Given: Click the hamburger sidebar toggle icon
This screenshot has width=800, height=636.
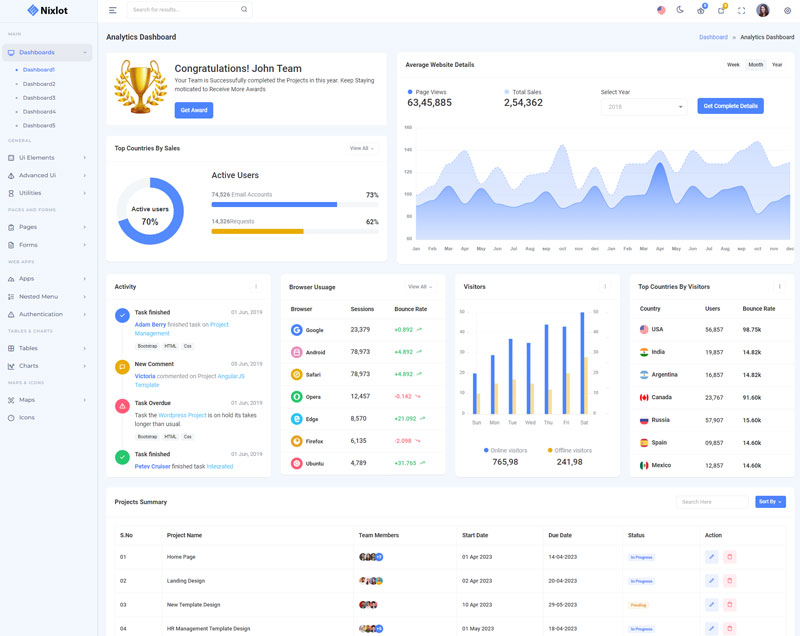Looking at the screenshot, I should pyautogui.click(x=112, y=10).
